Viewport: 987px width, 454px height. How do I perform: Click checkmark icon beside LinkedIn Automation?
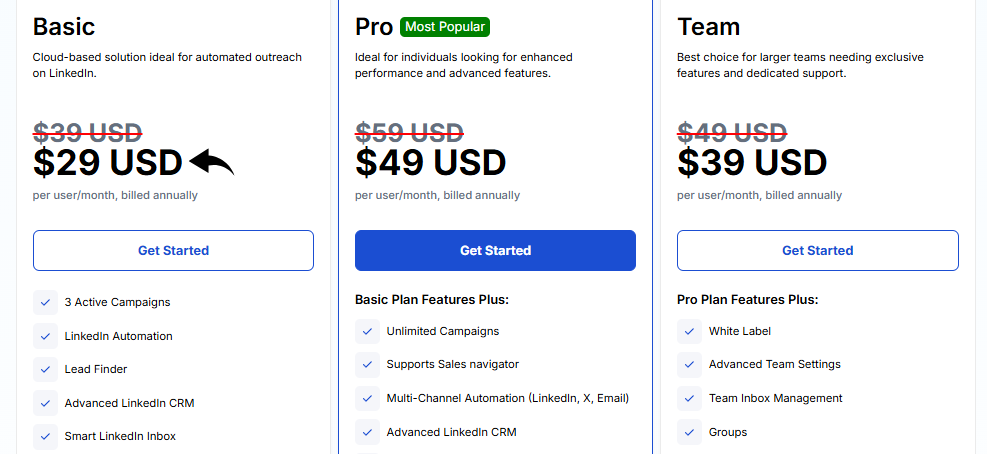point(45,336)
